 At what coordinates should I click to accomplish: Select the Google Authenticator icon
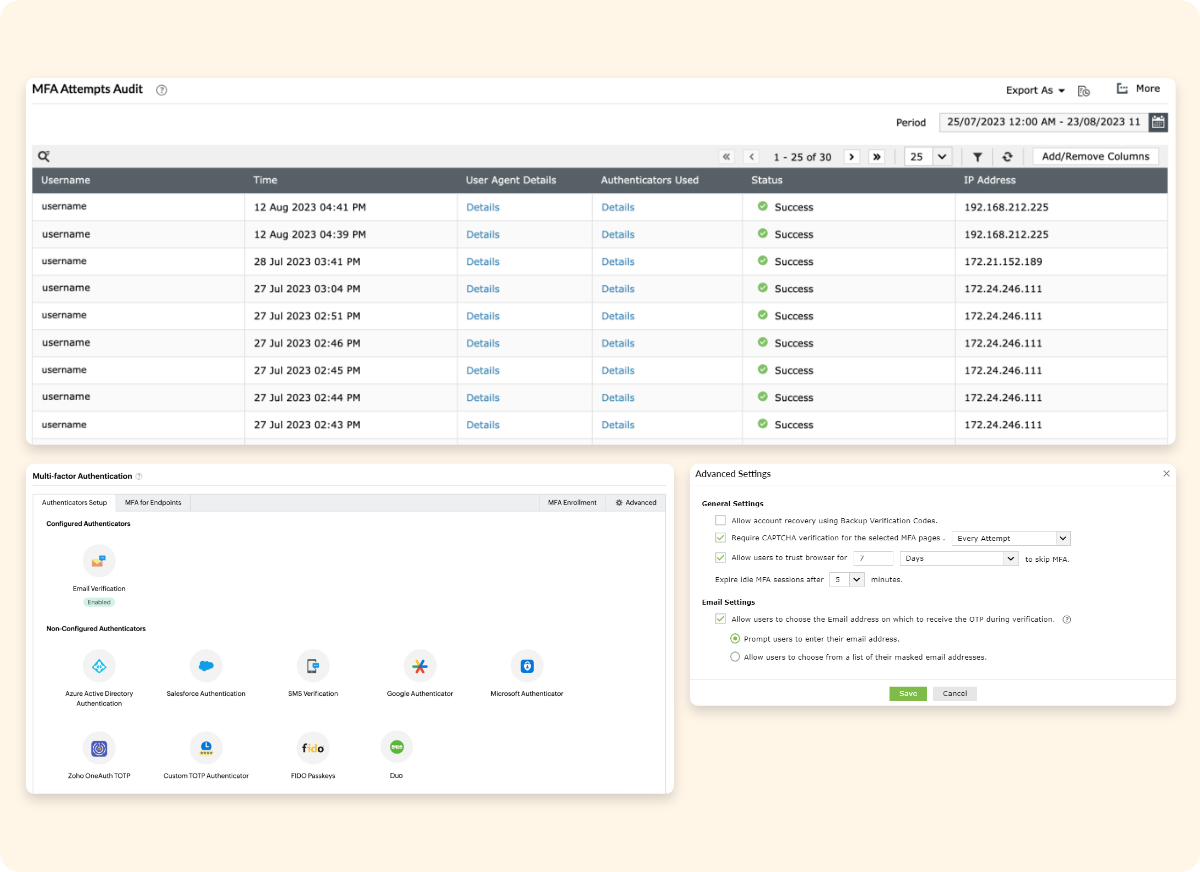pos(420,666)
